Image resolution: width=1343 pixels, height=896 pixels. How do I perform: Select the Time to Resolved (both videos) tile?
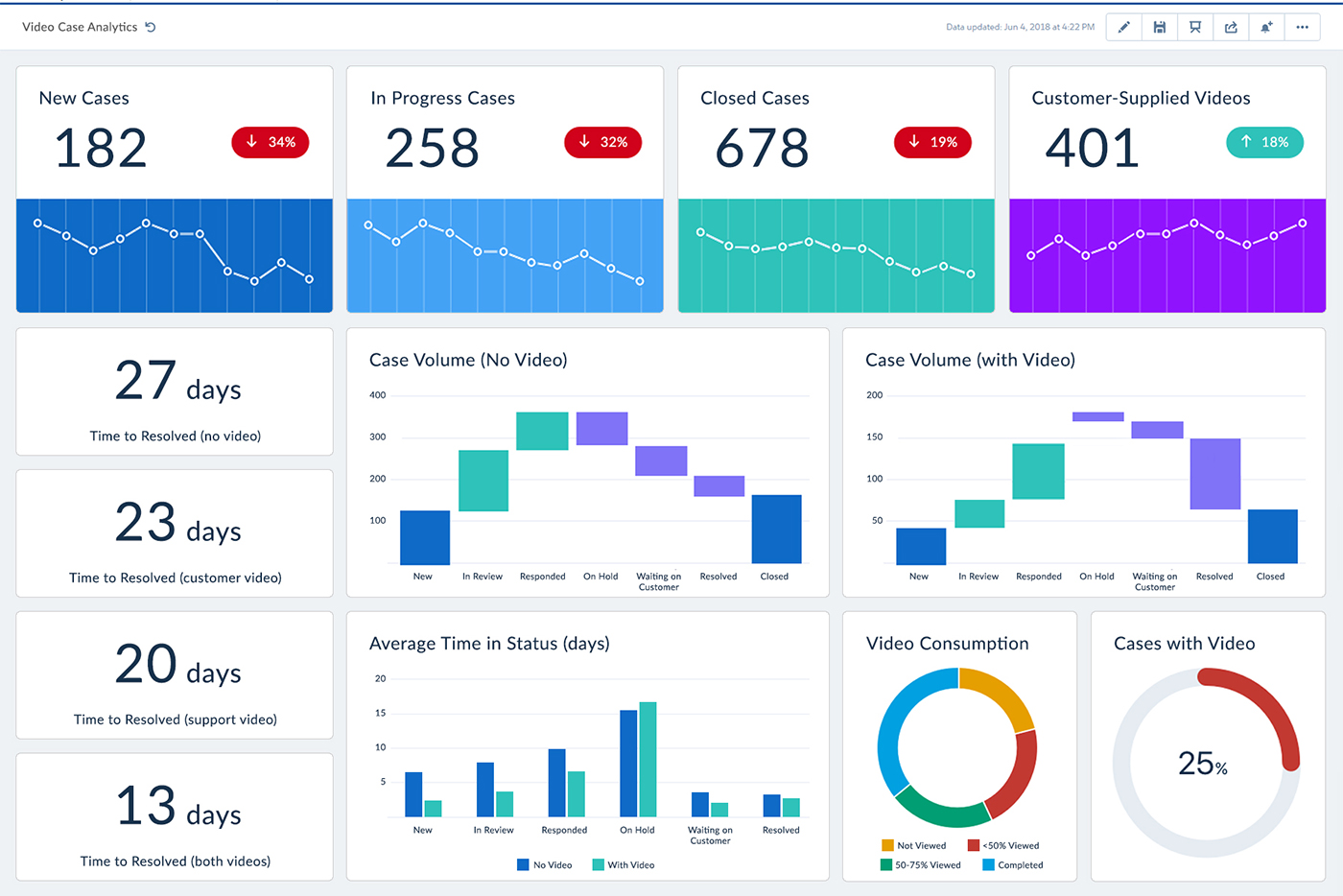tap(175, 816)
